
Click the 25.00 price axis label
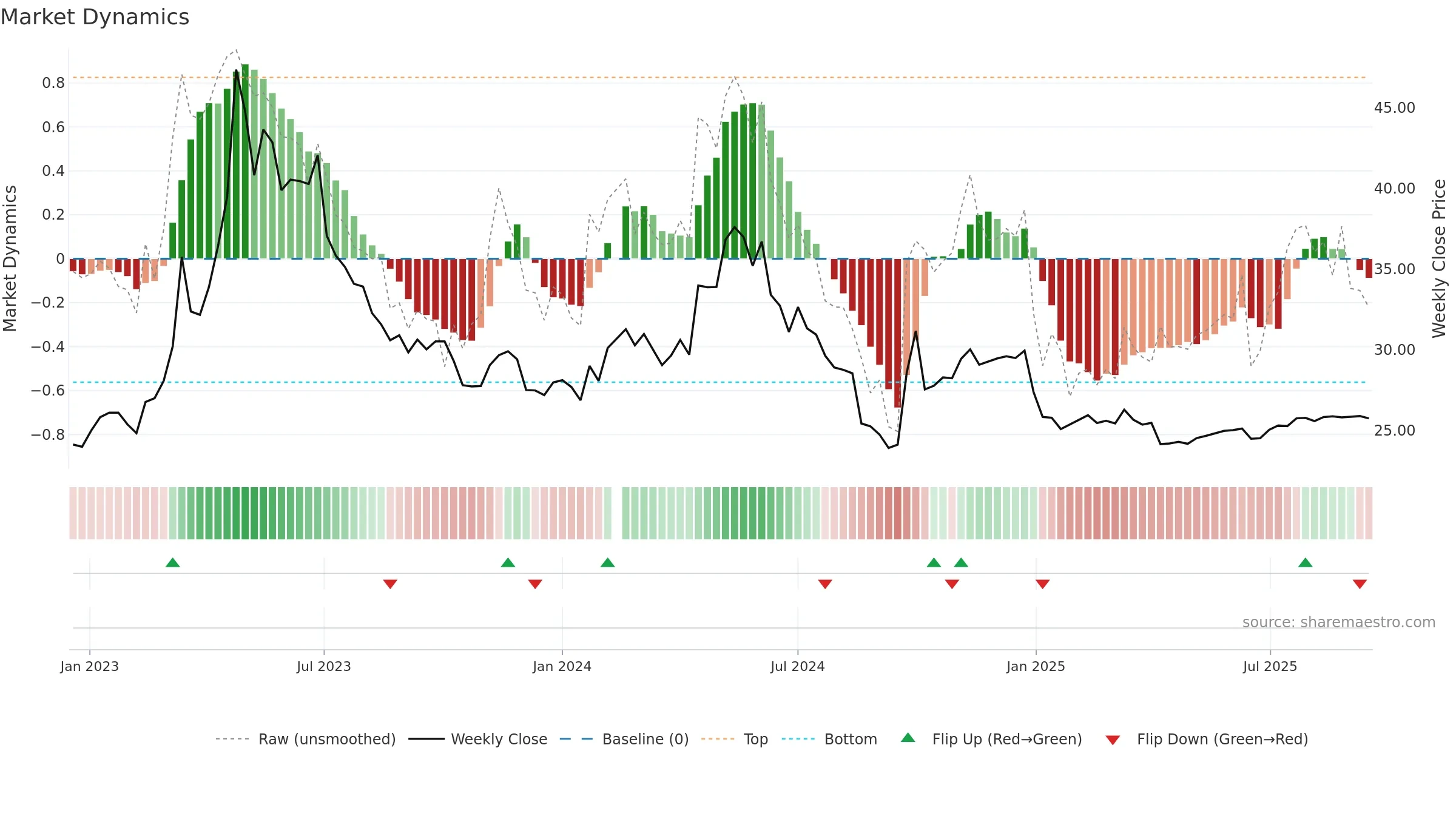pos(1395,431)
